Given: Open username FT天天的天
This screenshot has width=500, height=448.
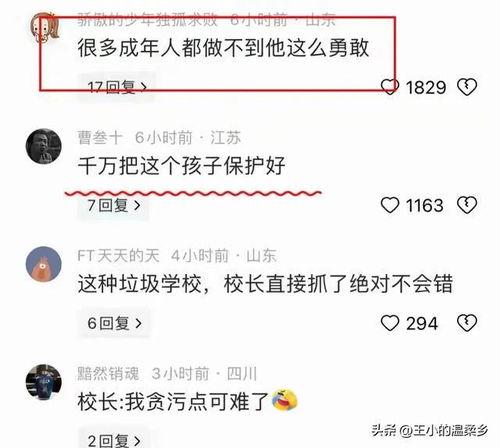Looking at the screenshot, I should 118,256.
